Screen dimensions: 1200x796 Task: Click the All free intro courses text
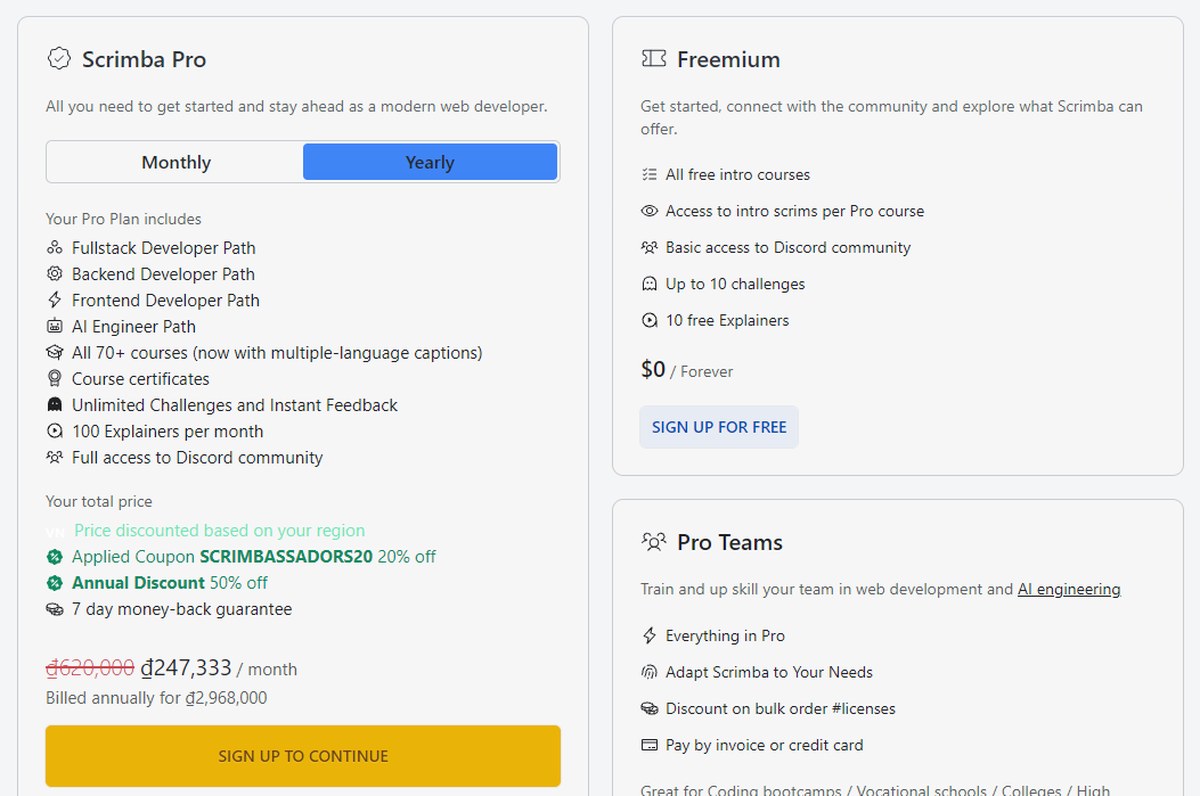pyautogui.click(x=738, y=175)
